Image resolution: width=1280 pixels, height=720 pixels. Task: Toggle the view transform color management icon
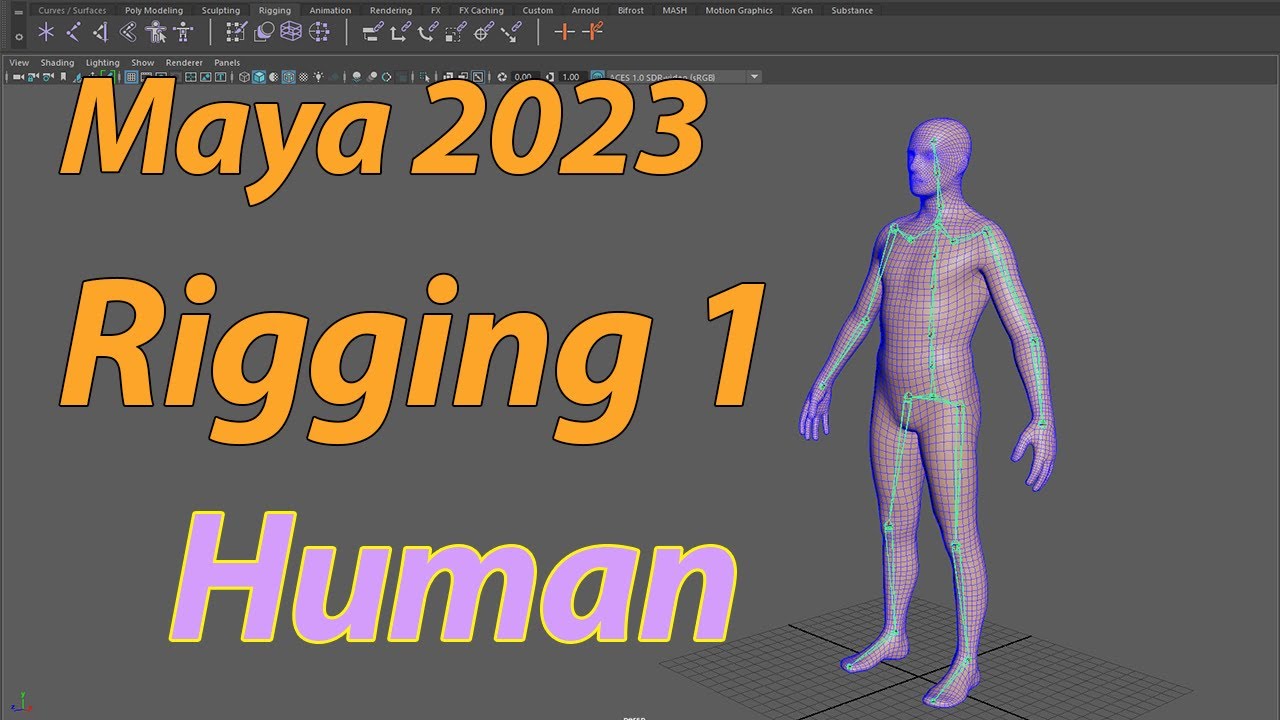tap(597, 76)
